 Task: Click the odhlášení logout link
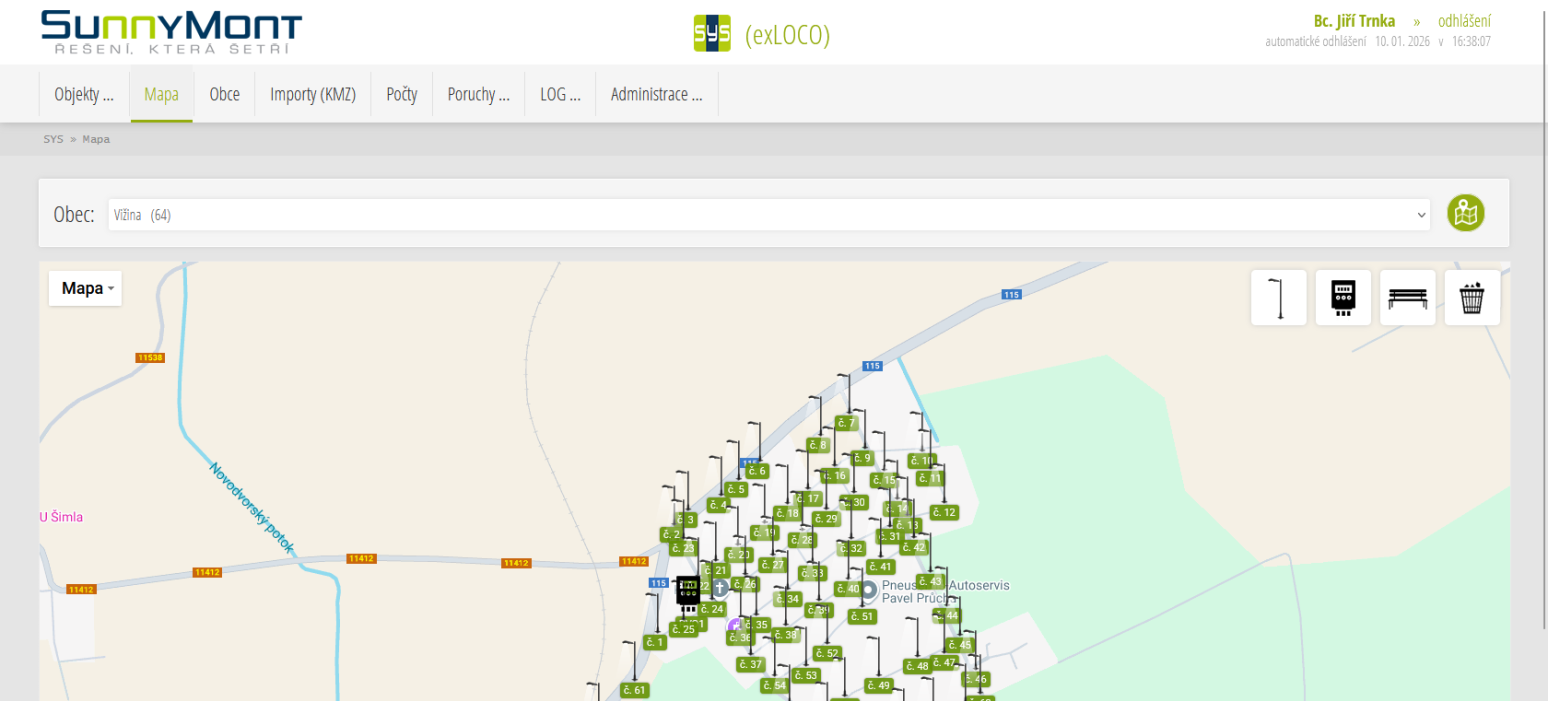[1464, 21]
